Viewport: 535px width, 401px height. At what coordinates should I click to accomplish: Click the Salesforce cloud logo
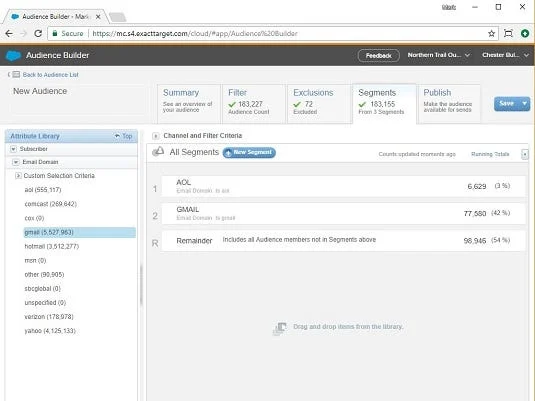pyautogui.click(x=14, y=55)
